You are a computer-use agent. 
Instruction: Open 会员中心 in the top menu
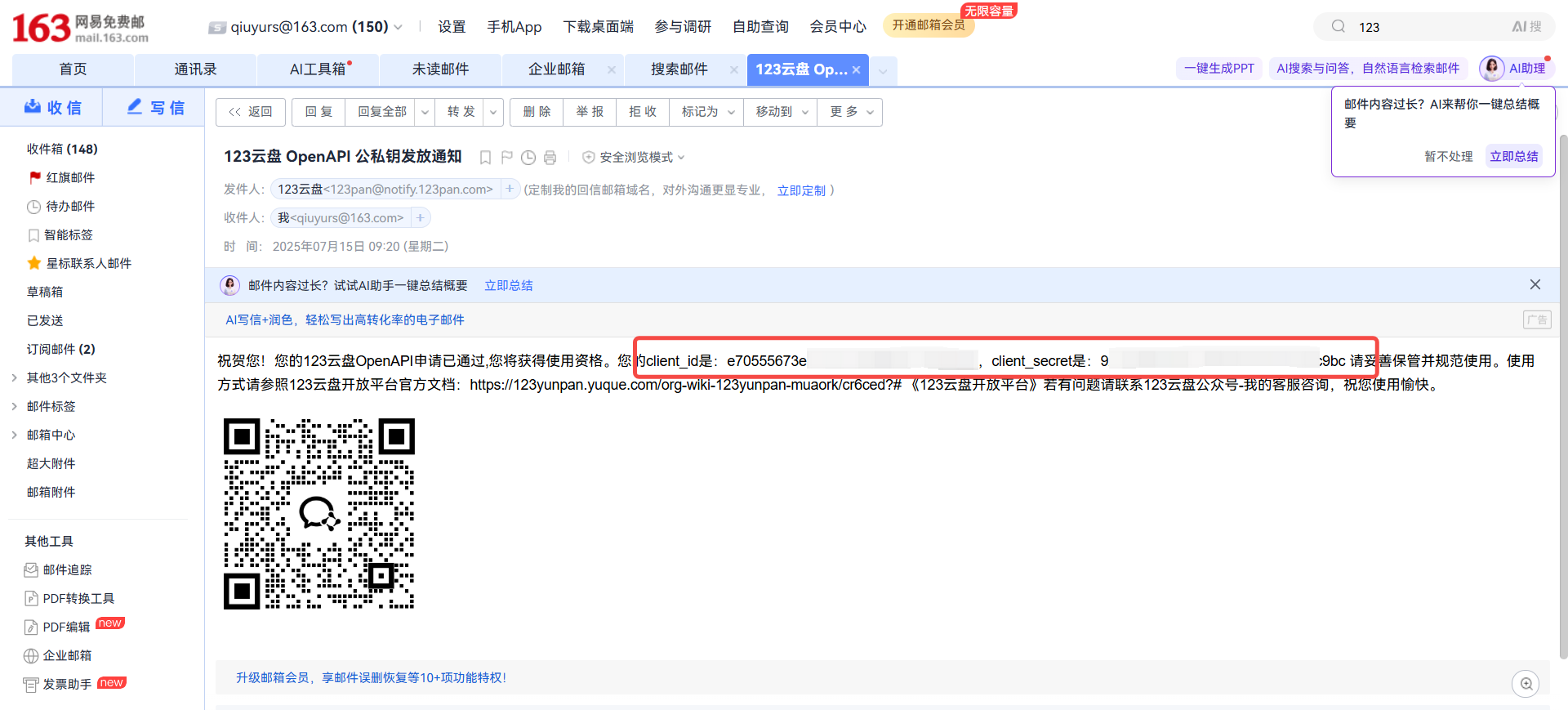coord(838,27)
